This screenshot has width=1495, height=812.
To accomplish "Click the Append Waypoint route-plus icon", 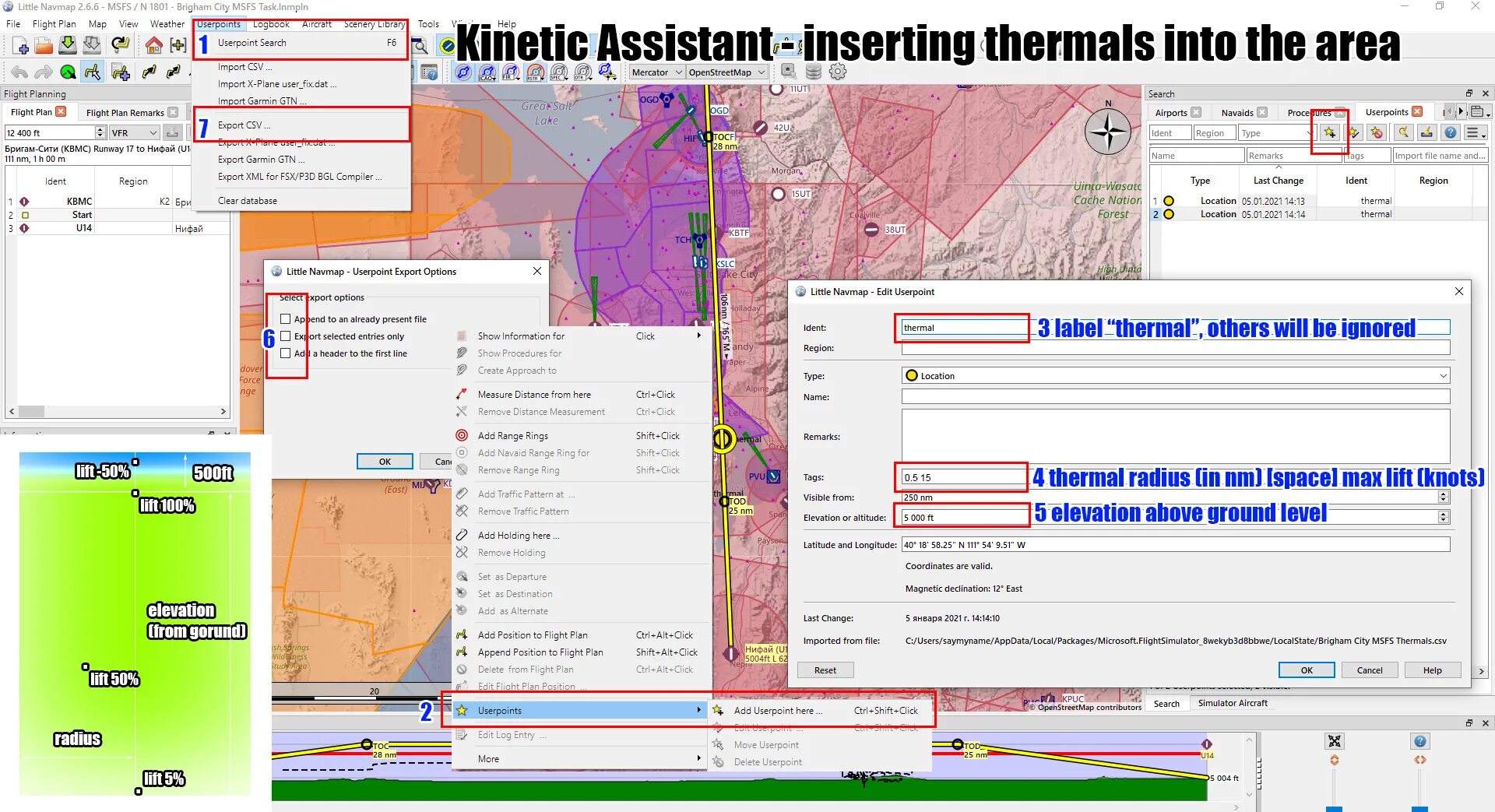I will [121, 72].
